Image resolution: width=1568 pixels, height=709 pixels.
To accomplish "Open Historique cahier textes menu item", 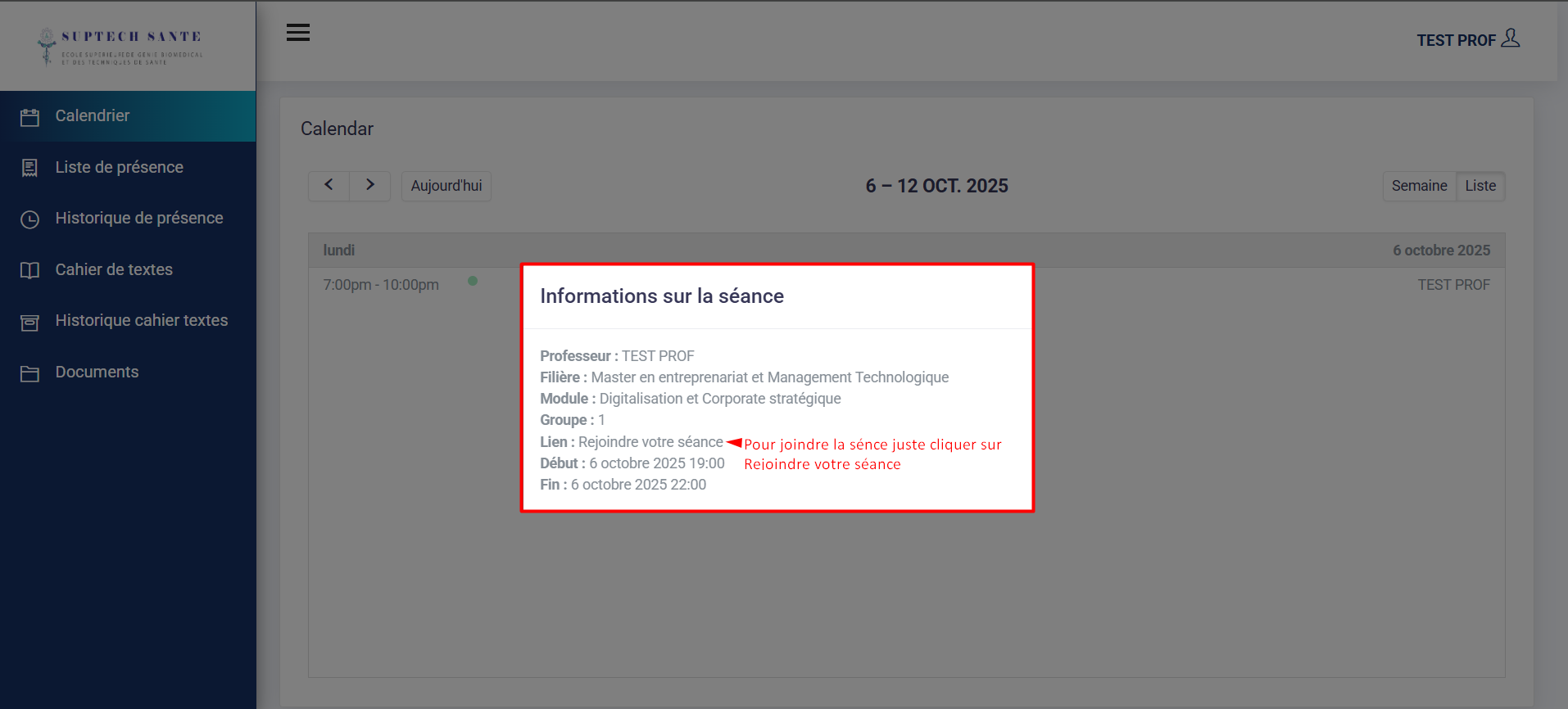I will tap(141, 320).
